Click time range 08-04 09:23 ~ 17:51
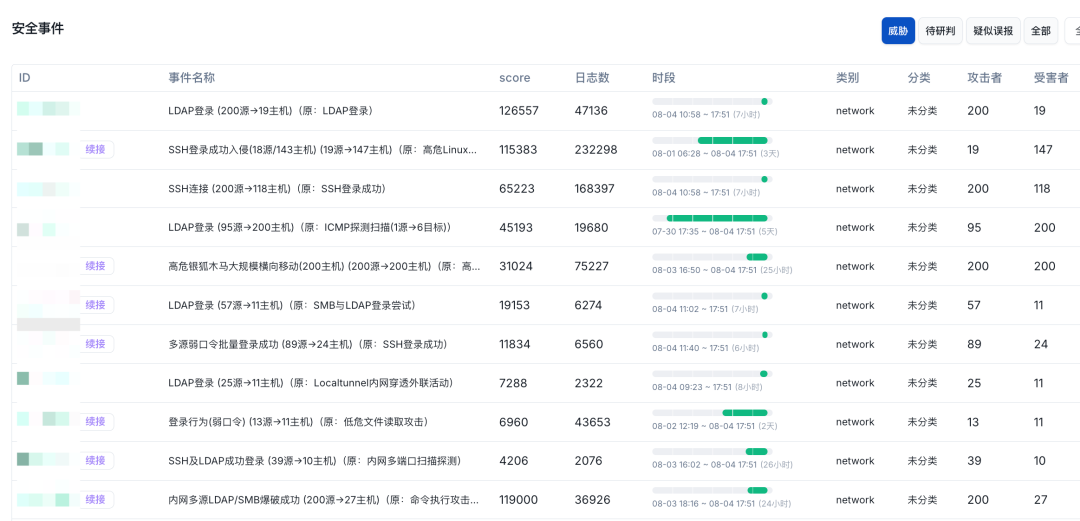Image resolution: width=1080 pixels, height=521 pixels. tap(707, 387)
